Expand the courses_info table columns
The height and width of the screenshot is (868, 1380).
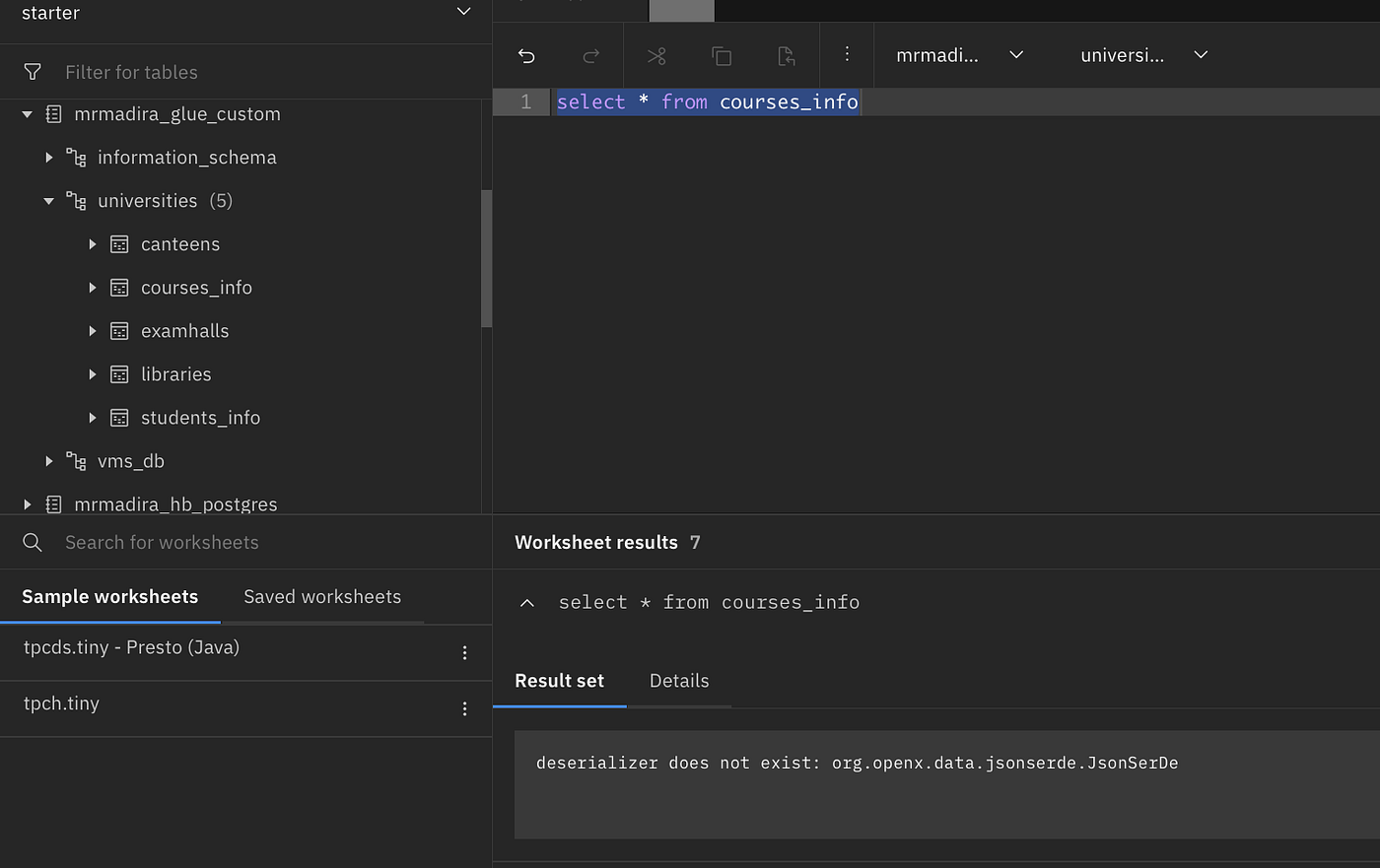point(93,288)
